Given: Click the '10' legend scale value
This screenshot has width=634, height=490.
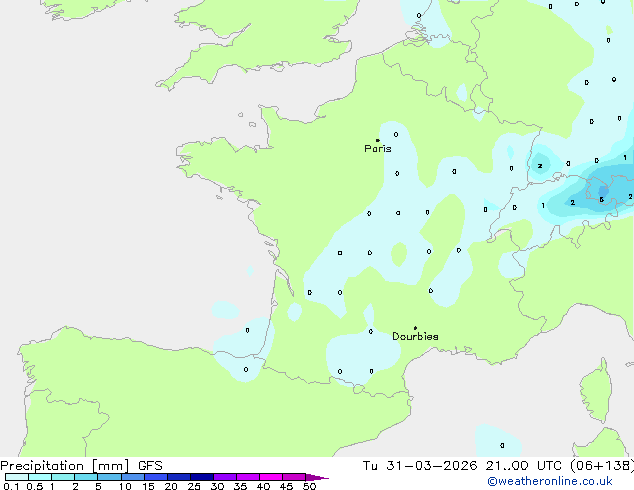Looking at the screenshot, I should [125, 487].
